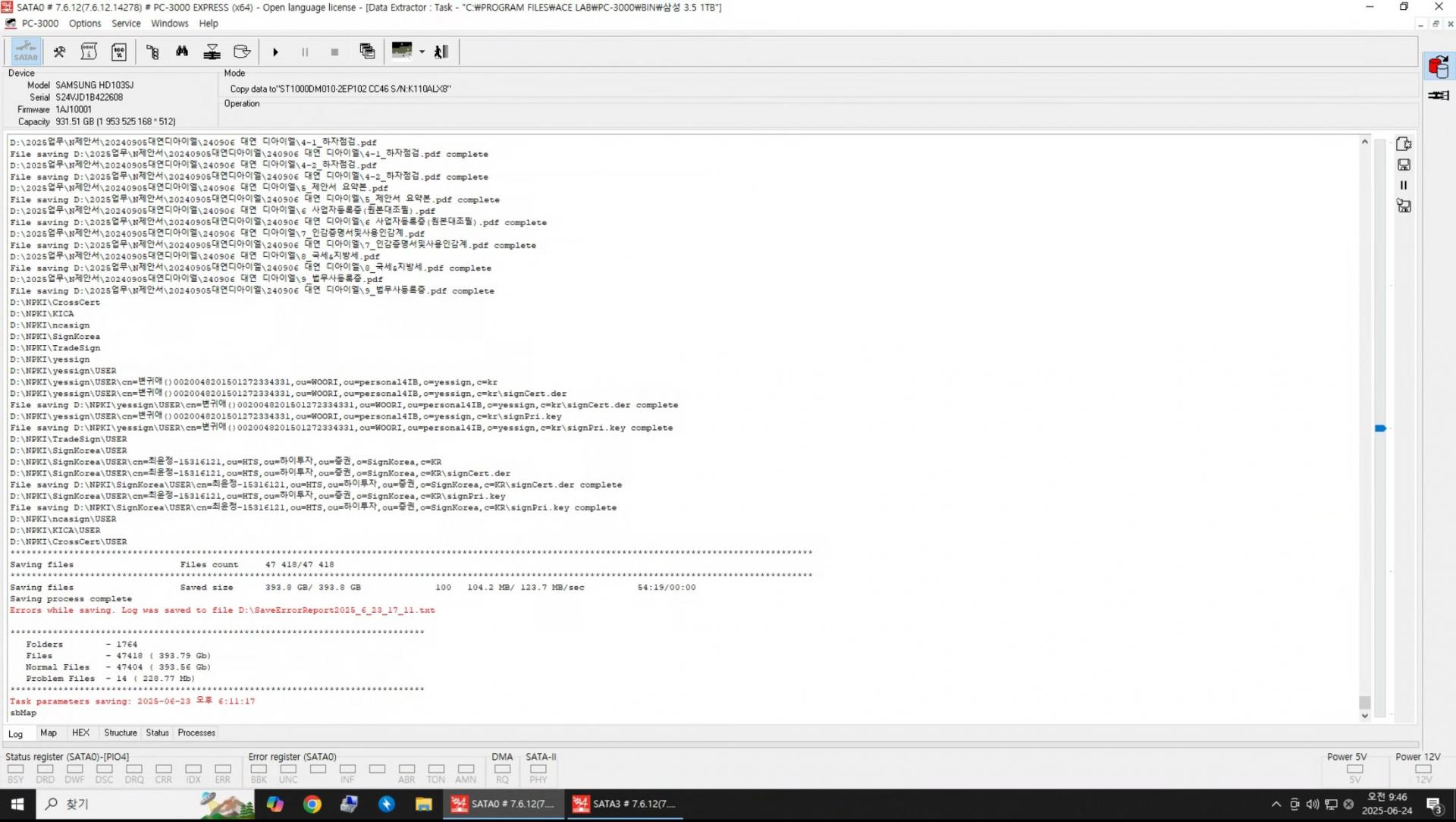Click the red disk copy icon

(1438, 67)
